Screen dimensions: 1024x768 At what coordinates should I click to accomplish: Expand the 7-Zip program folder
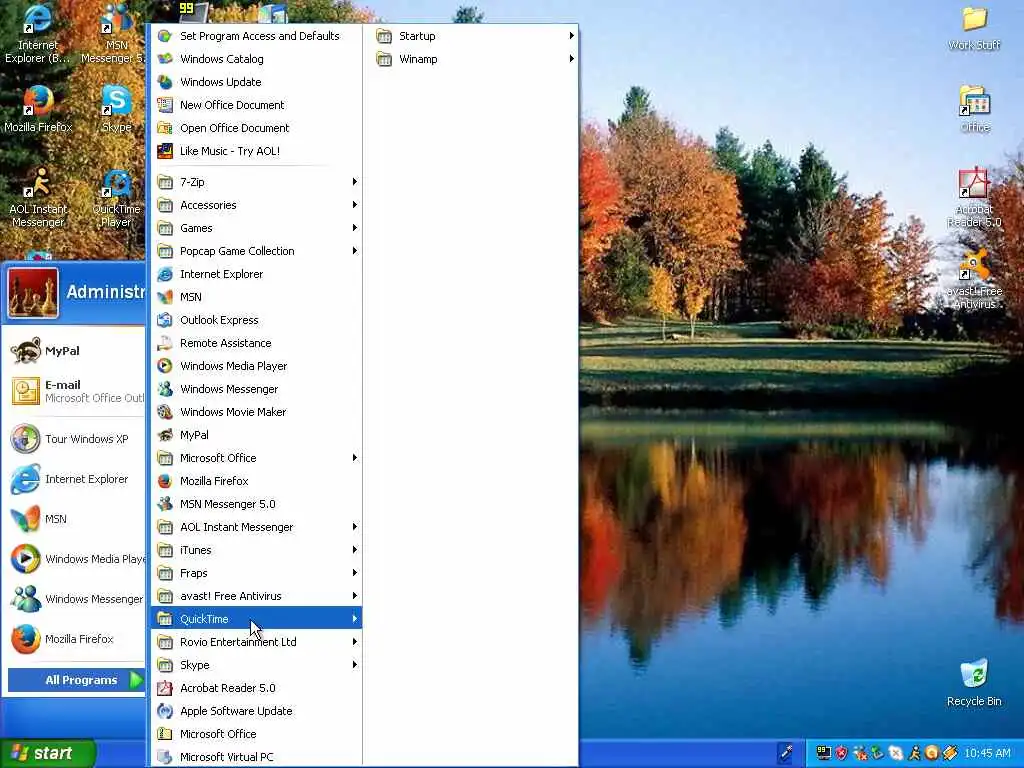point(256,182)
